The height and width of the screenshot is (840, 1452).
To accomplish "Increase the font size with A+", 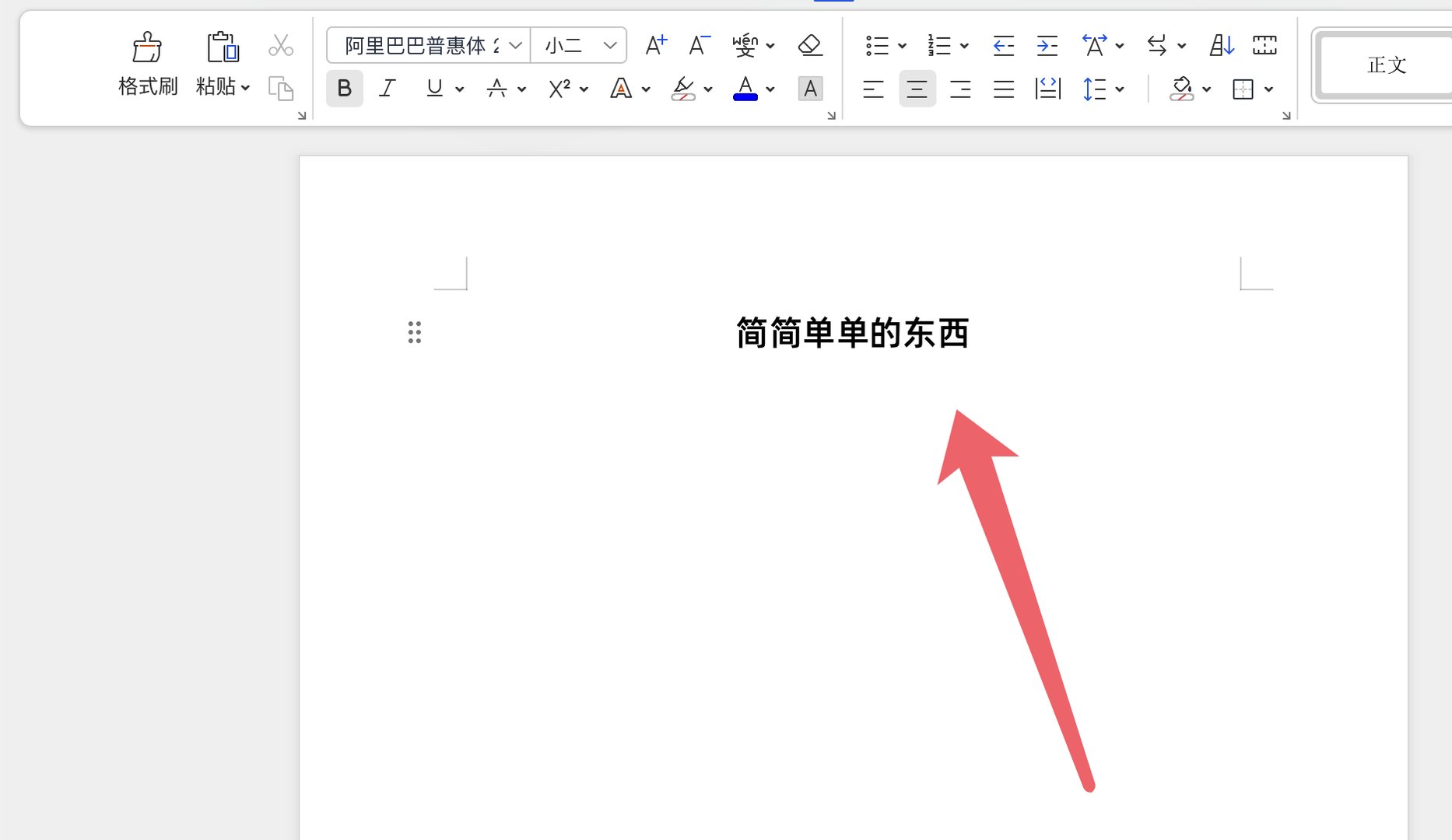I will pos(655,44).
